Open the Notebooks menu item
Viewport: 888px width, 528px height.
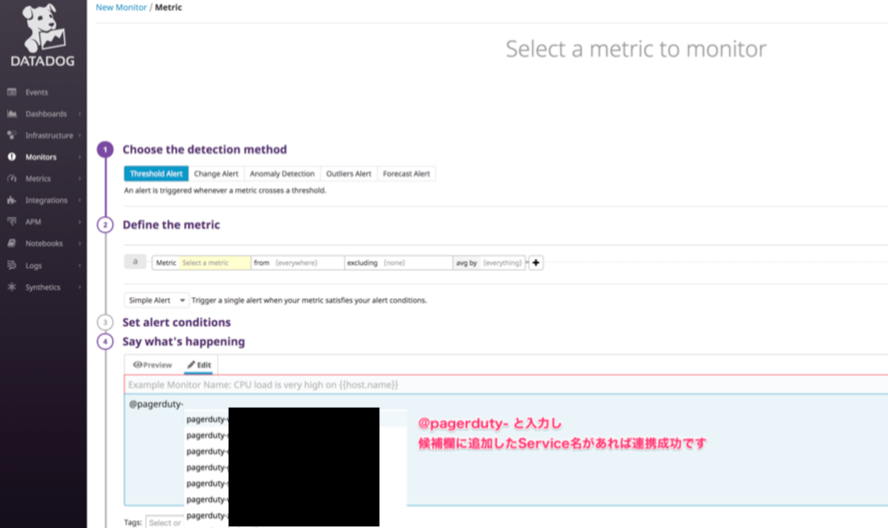43,243
